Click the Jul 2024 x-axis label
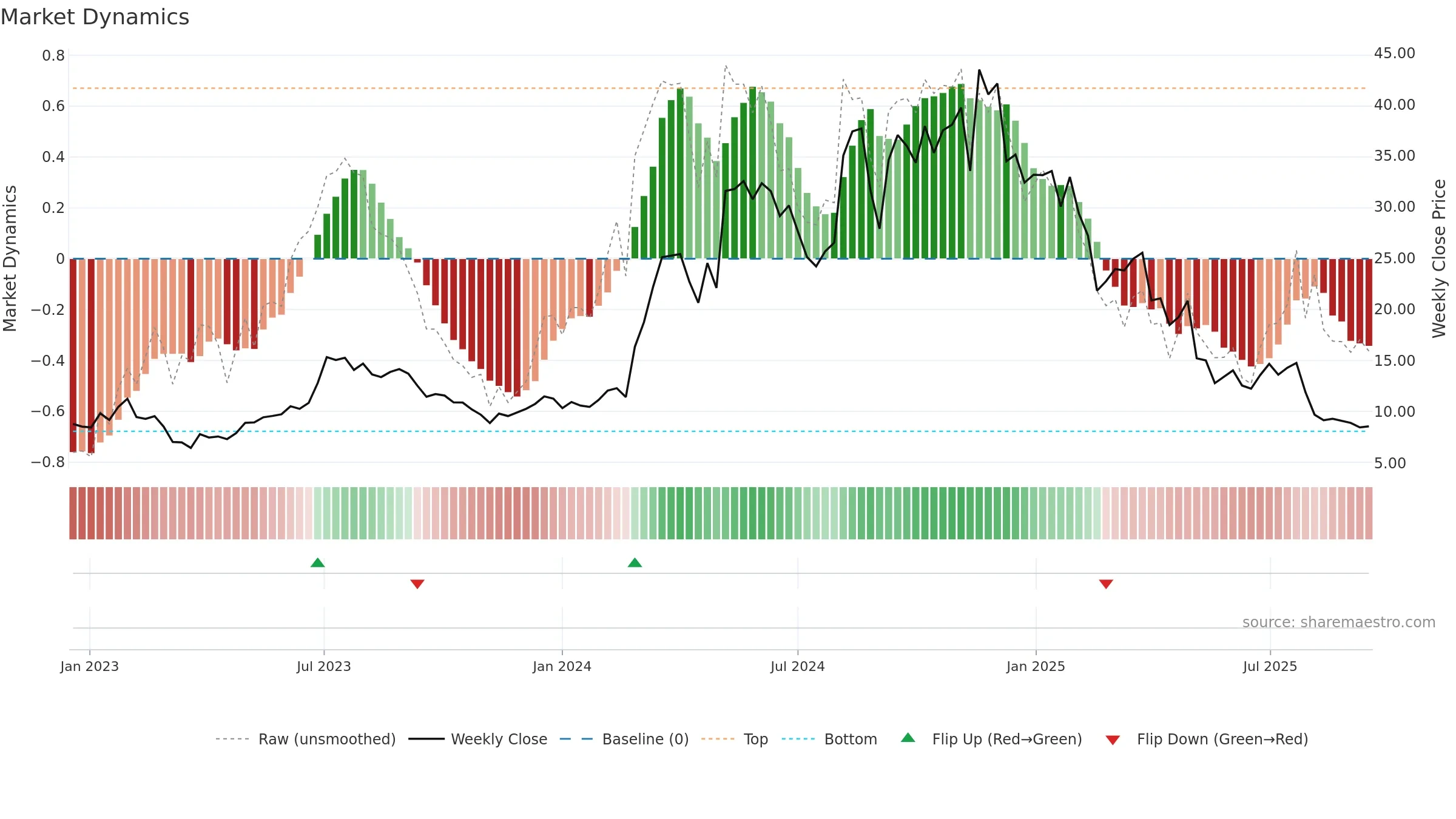Viewport: 1456px width, 819px height. pyautogui.click(x=798, y=666)
